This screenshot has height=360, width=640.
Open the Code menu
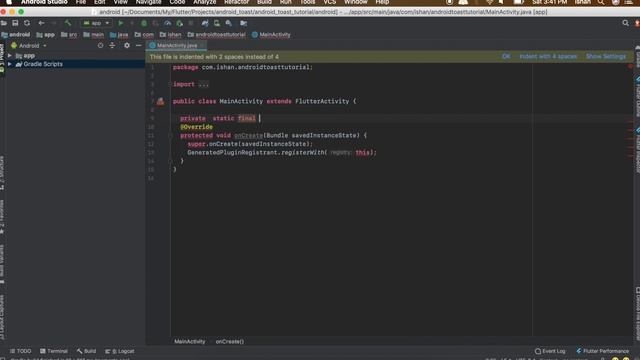pos(177,2)
